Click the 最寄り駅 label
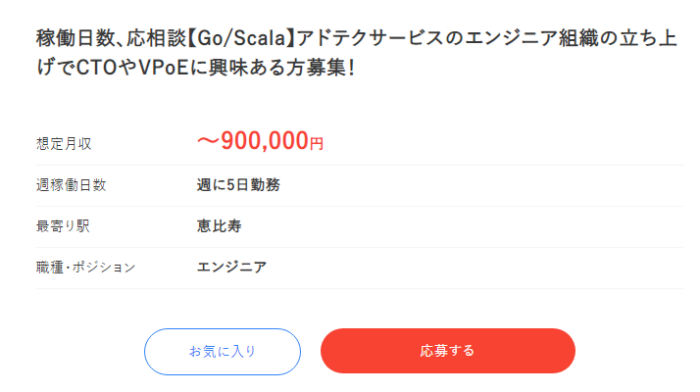Image resolution: width=700 pixels, height=392 pixels. pos(63,226)
